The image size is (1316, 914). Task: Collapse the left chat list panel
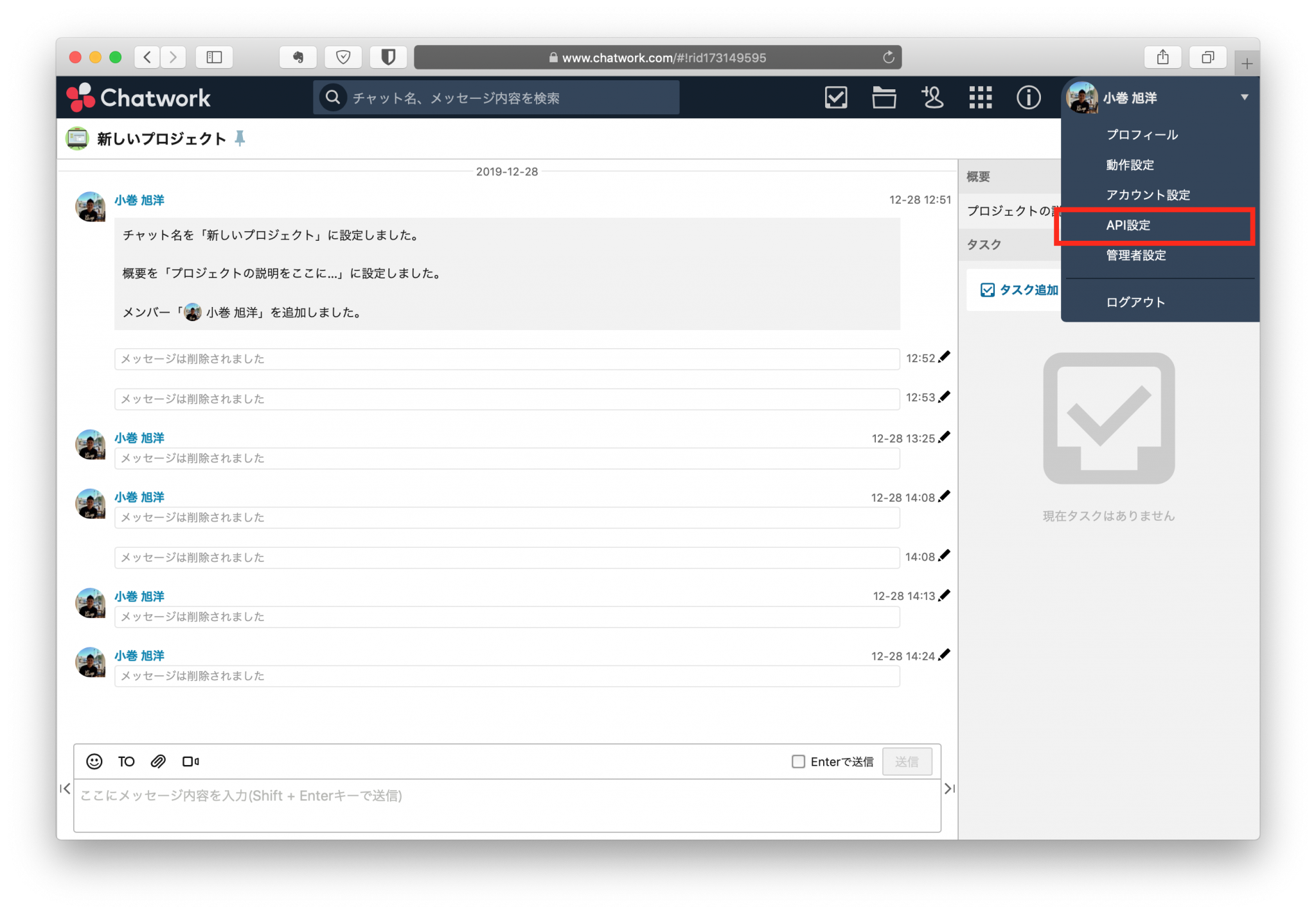tap(66, 789)
